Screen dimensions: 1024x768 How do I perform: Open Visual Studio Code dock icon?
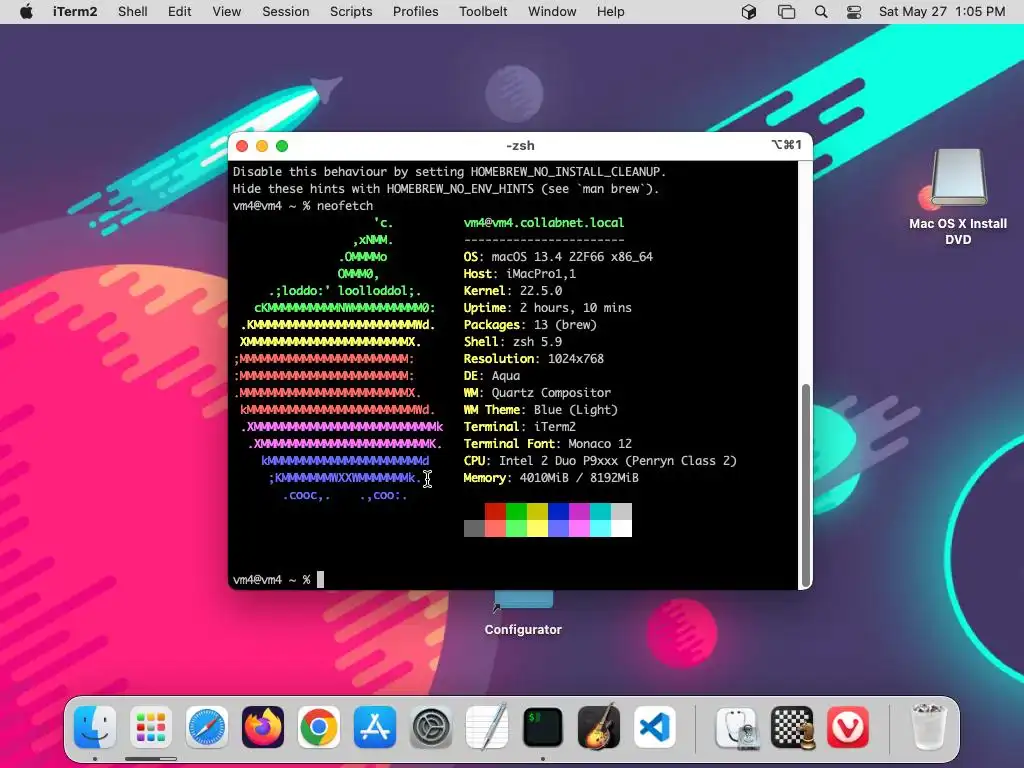(x=655, y=727)
